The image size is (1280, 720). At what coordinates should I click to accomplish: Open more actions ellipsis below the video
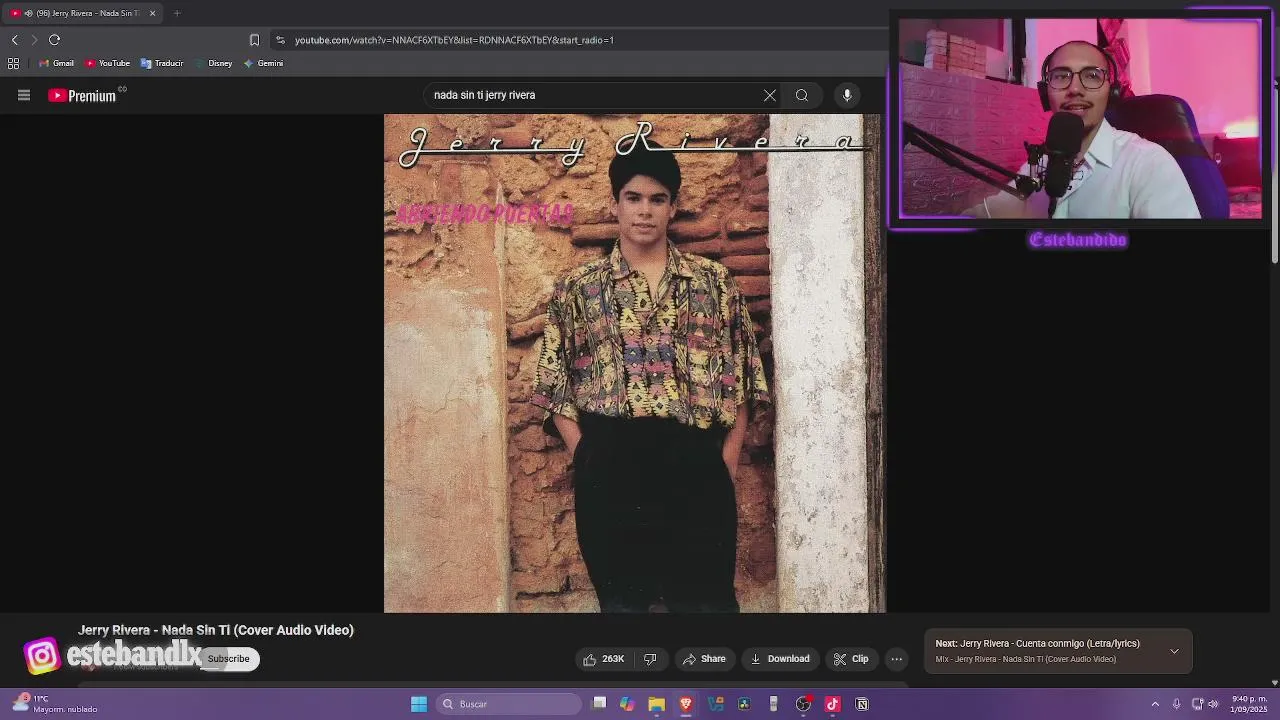tap(897, 659)
